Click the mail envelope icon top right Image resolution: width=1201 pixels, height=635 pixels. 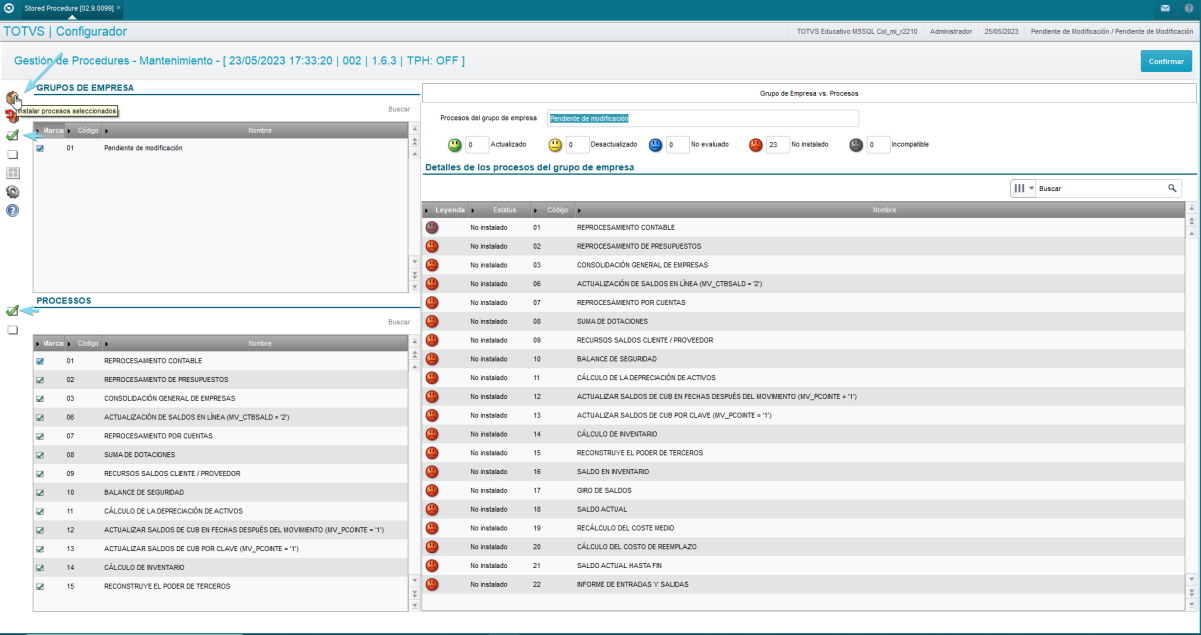point(1165,8)
